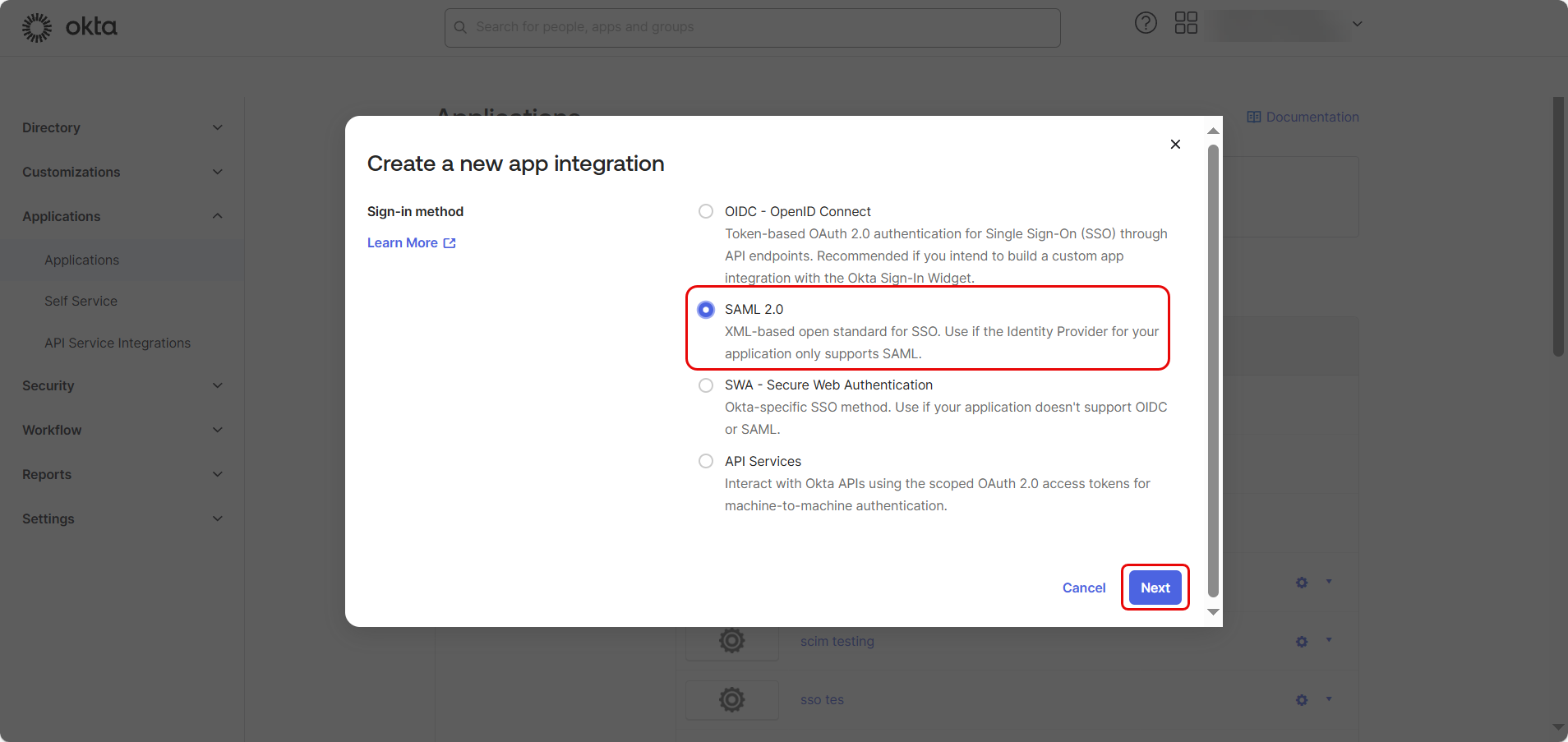Open the apps grid icon
Screen dimensions: 1568x742
tap(1186, 23)
